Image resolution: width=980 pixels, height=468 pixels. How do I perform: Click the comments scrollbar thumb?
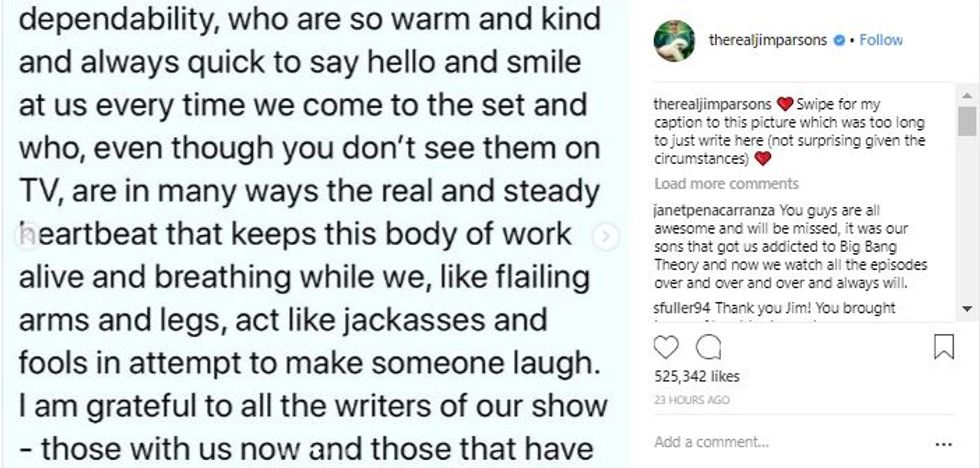967,121
